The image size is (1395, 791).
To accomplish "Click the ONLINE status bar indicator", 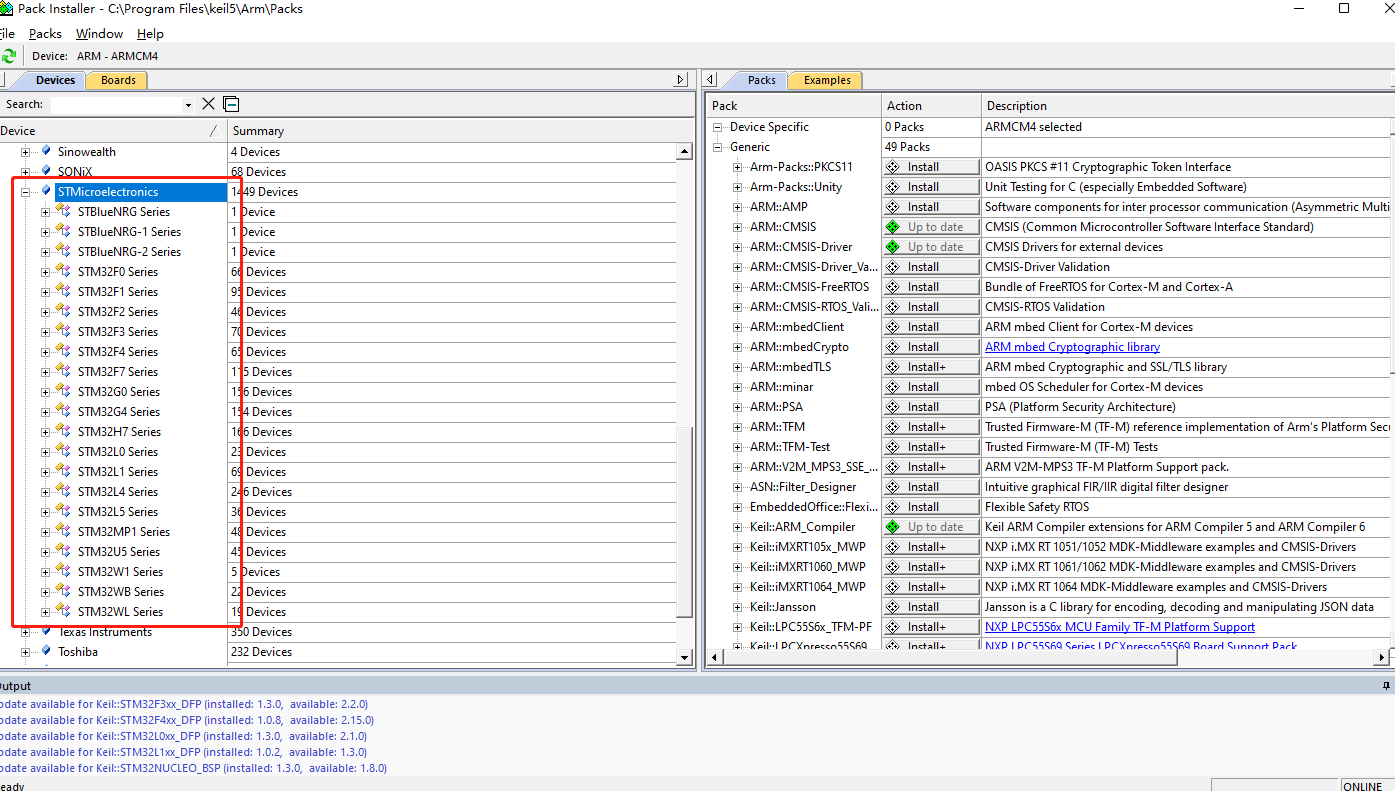I will pos(1362,785).
